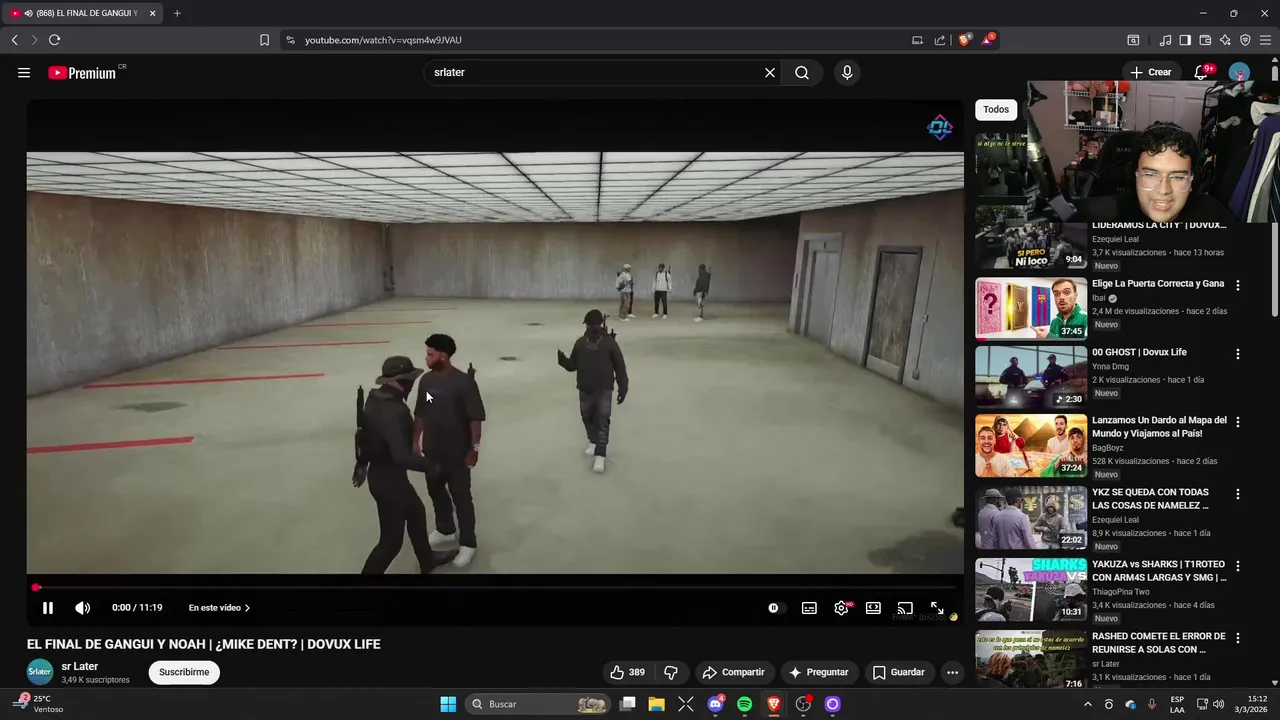Open Leo AI sparkle icon
The image size is (1280, 720).
(1225, 40)
